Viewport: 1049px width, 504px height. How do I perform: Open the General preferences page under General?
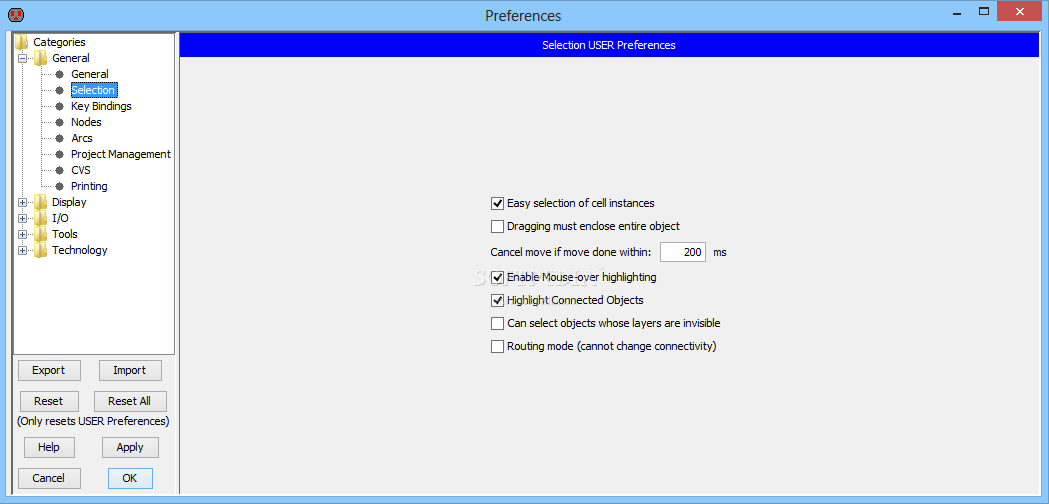point(90,74)
